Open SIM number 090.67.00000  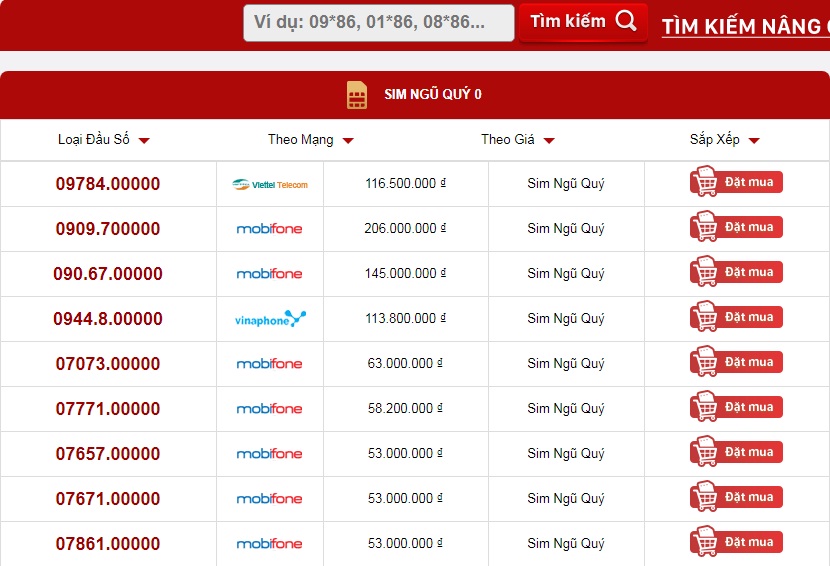[108, 274]
